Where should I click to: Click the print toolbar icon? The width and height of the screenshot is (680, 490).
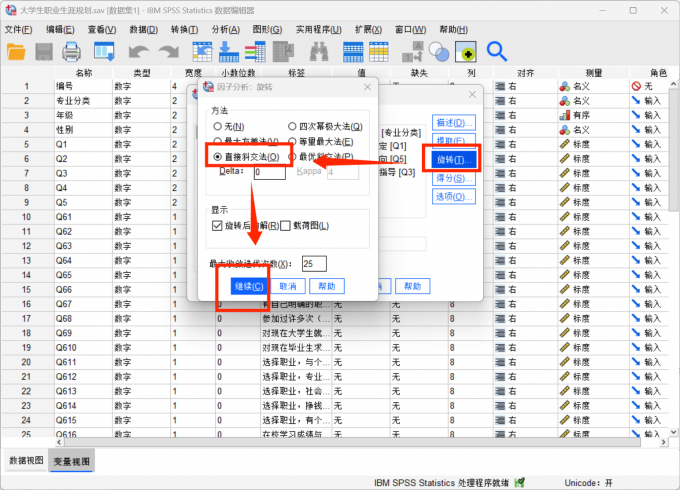click(x=72, y=51)
